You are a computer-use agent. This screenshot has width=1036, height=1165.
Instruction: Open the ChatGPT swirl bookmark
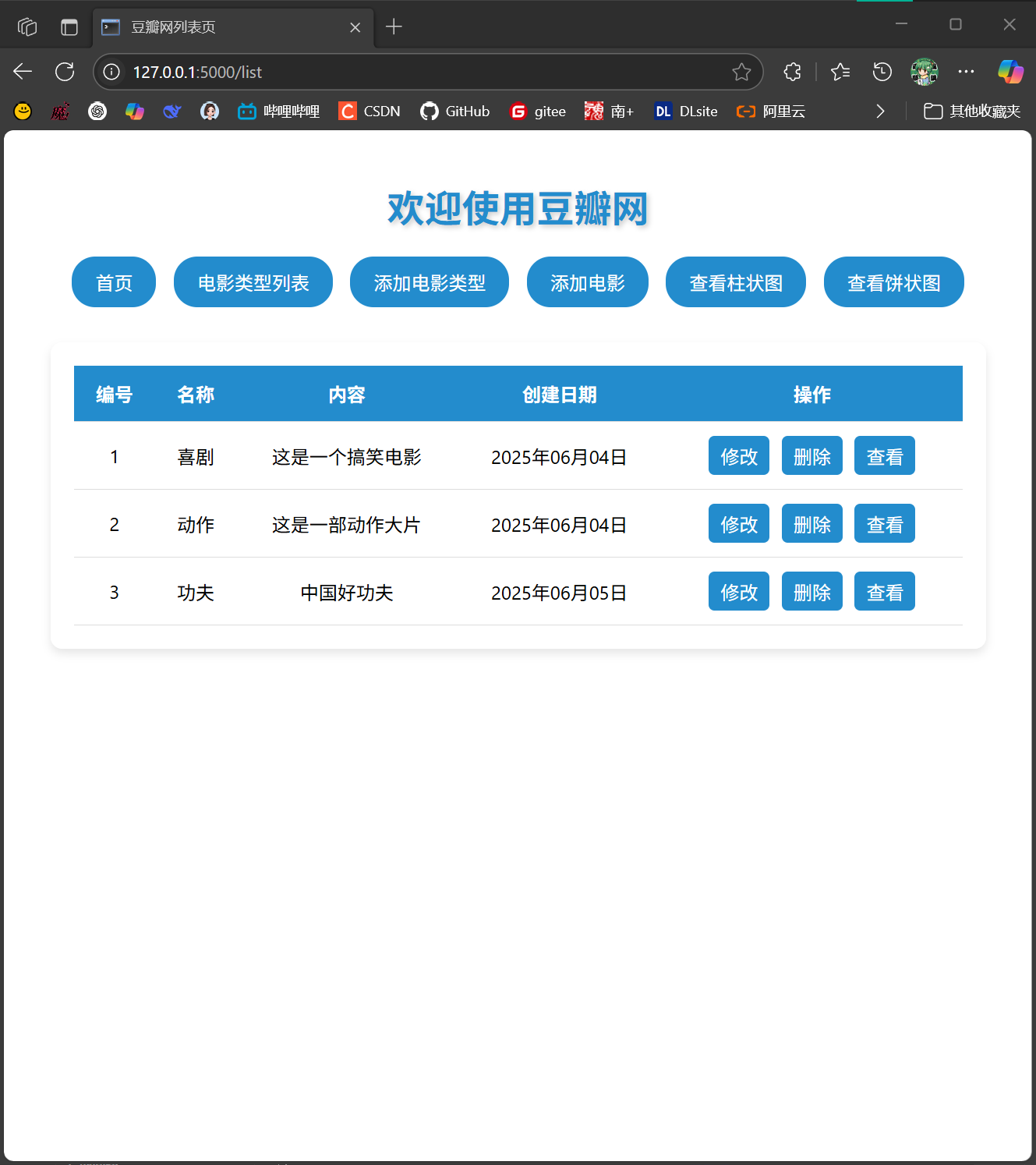point(97,112)
